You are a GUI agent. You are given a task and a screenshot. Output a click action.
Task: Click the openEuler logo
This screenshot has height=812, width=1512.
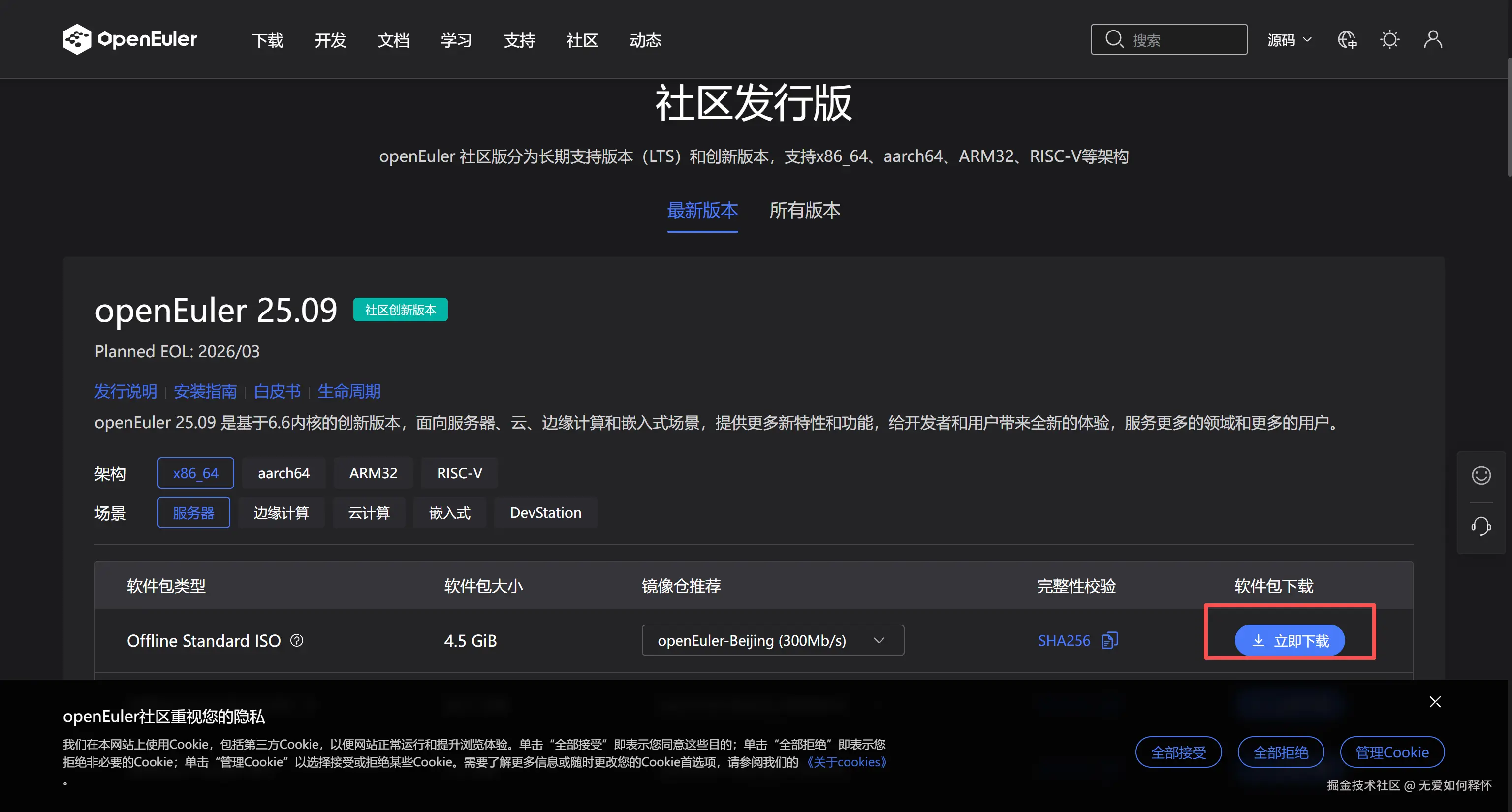[130, 39]
